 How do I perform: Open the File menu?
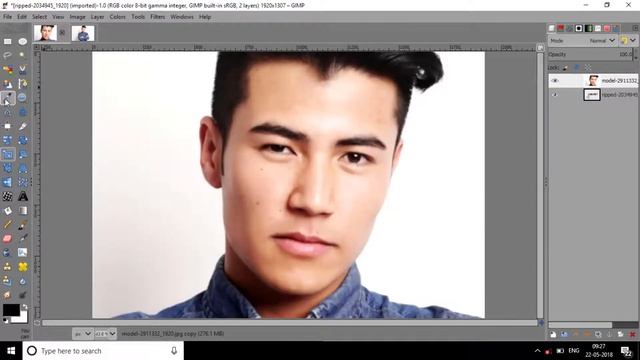tap(8, 17)
